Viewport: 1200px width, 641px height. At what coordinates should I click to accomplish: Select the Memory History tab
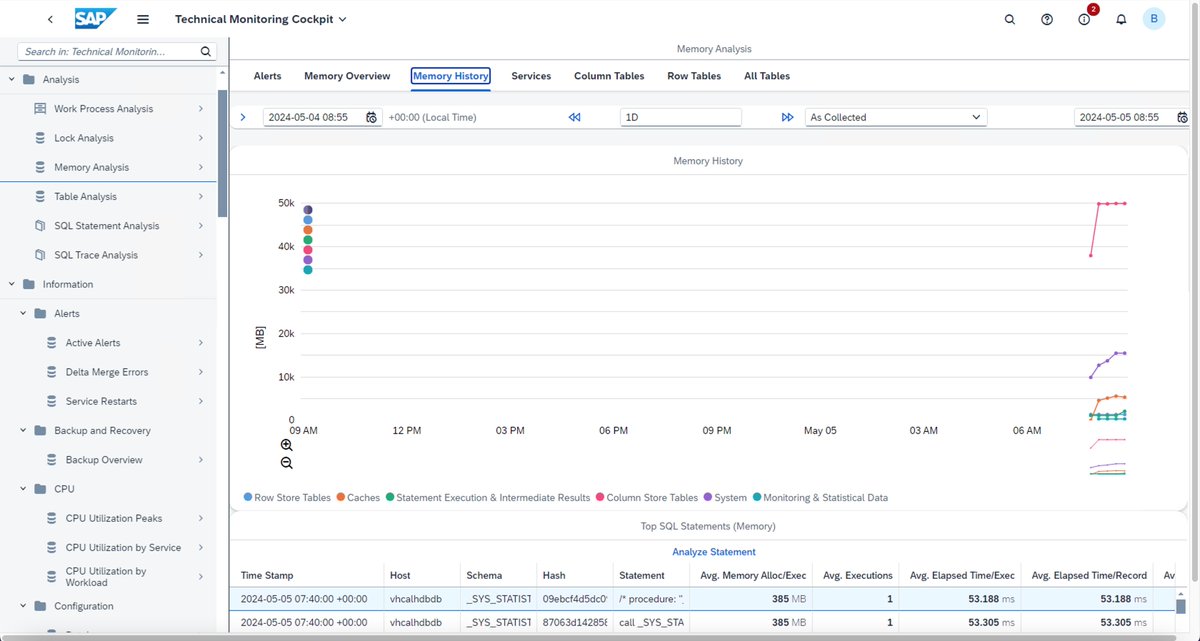[450, 76]
